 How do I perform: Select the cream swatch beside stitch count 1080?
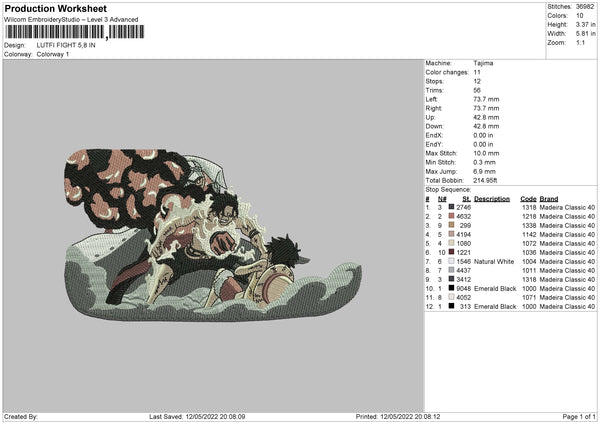[451, 243]
